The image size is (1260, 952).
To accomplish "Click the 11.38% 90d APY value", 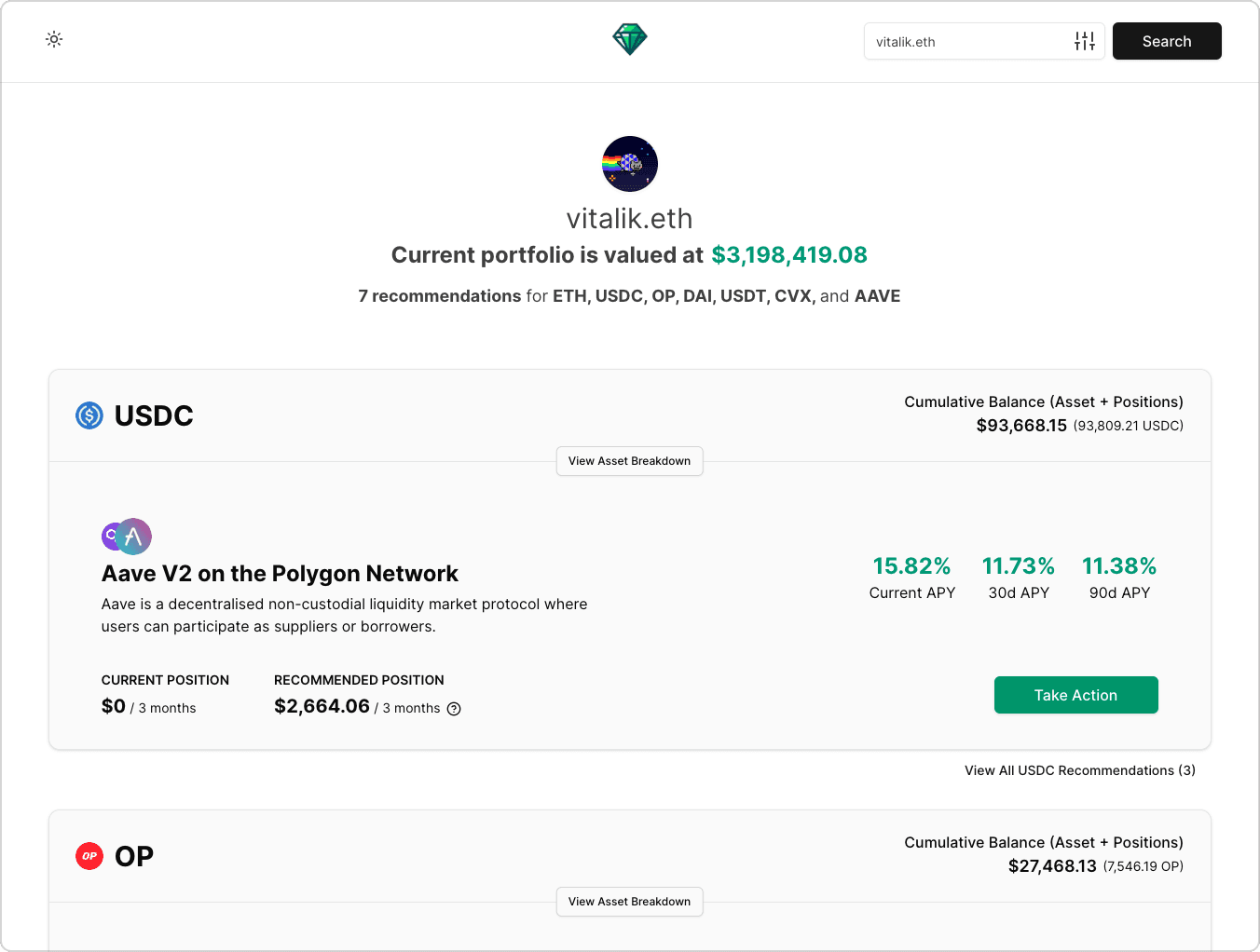I will point(1119,566).
